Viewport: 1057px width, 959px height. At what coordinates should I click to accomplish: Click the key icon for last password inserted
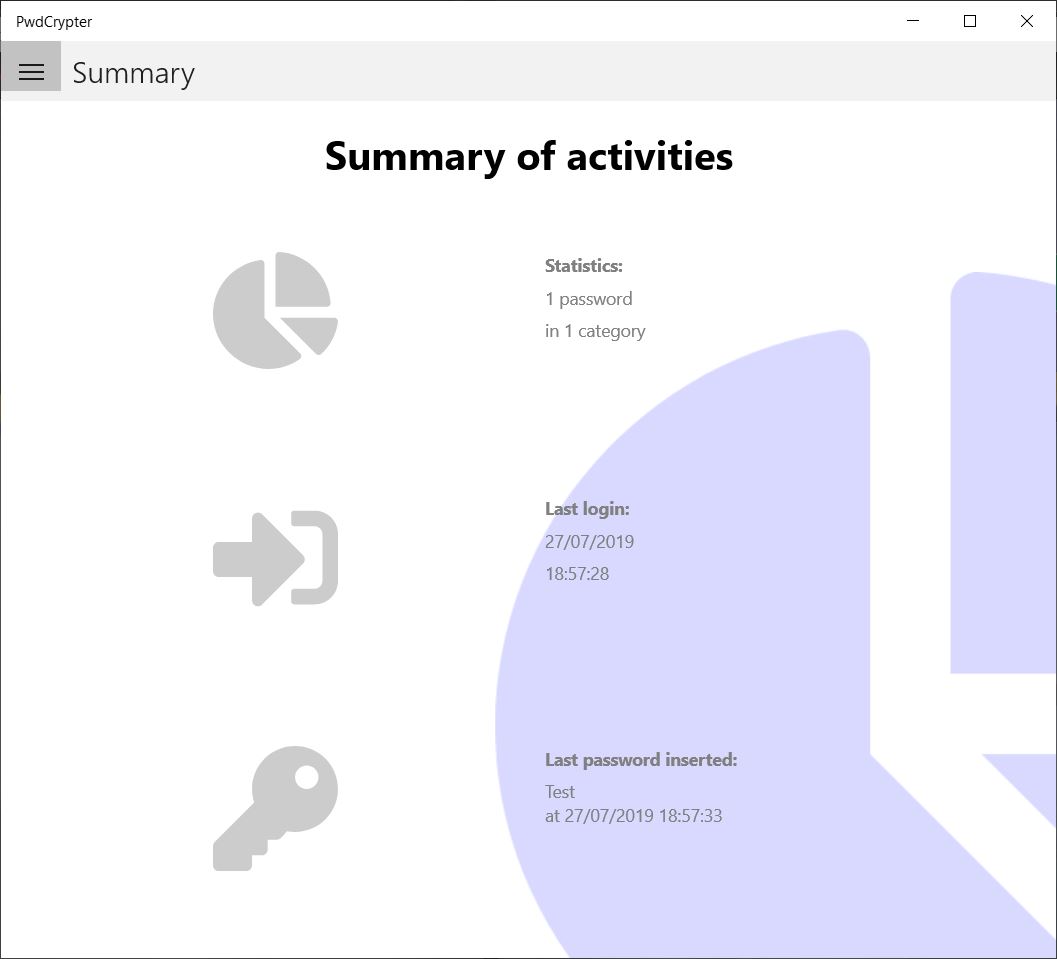coord(275,810)
